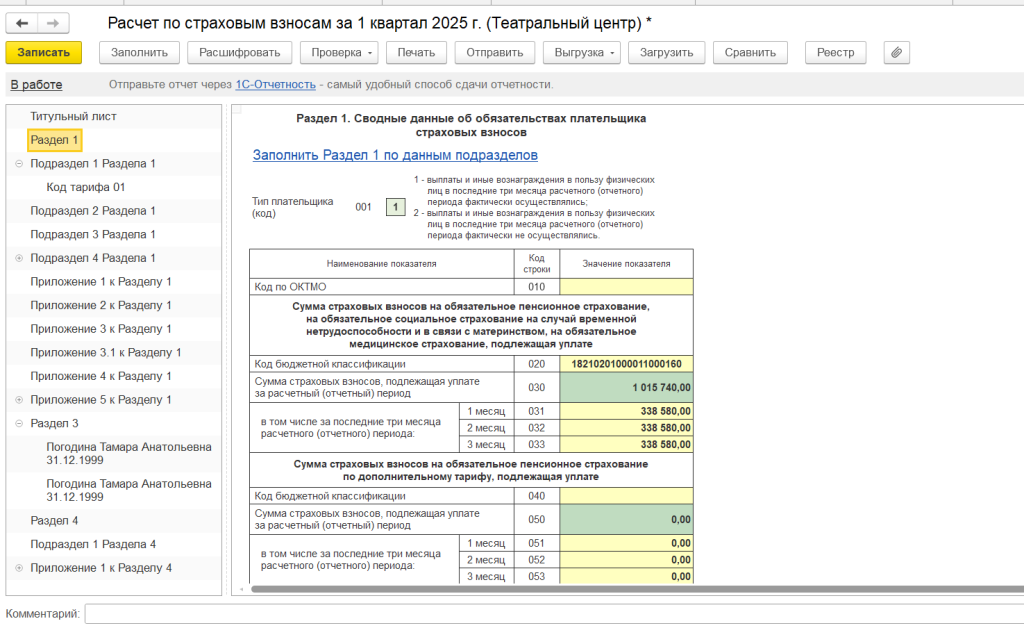Collapse the Раздел 3 tree node
Viewport: 1024px width, 628px height.
tap(19, 424)
